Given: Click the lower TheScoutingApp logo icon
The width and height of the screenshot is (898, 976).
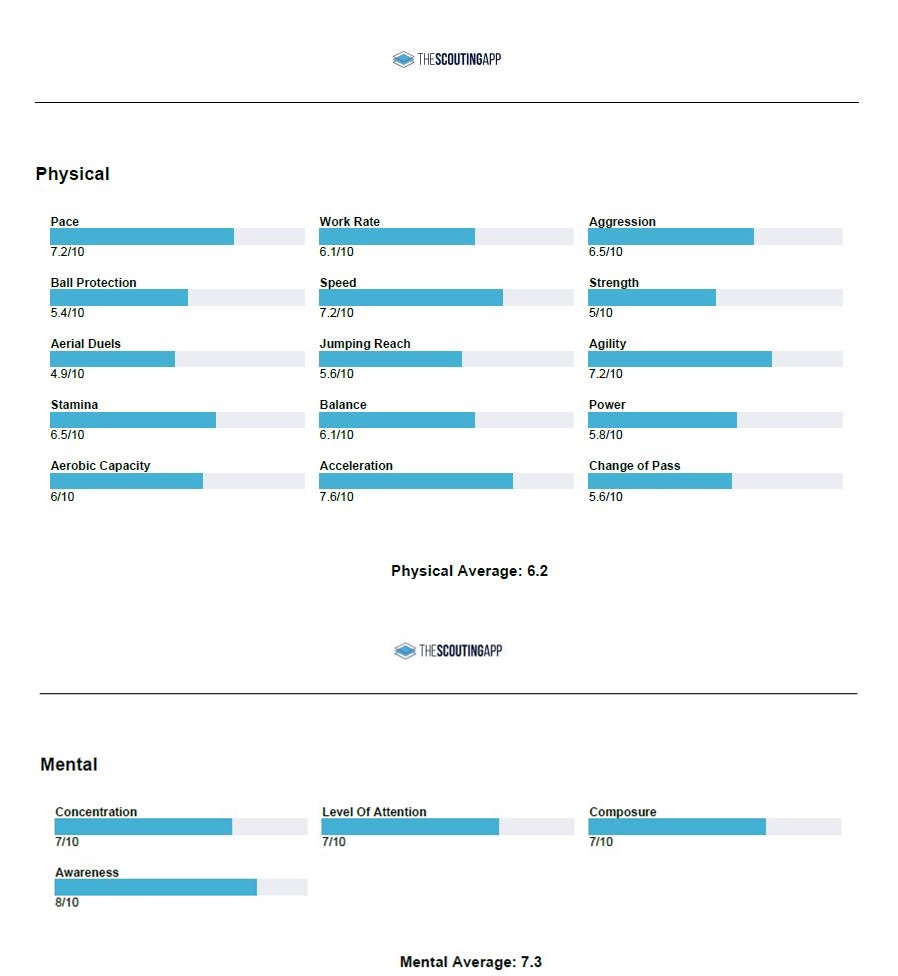Looking at the screenshot, I should click(x=404, y=651).
